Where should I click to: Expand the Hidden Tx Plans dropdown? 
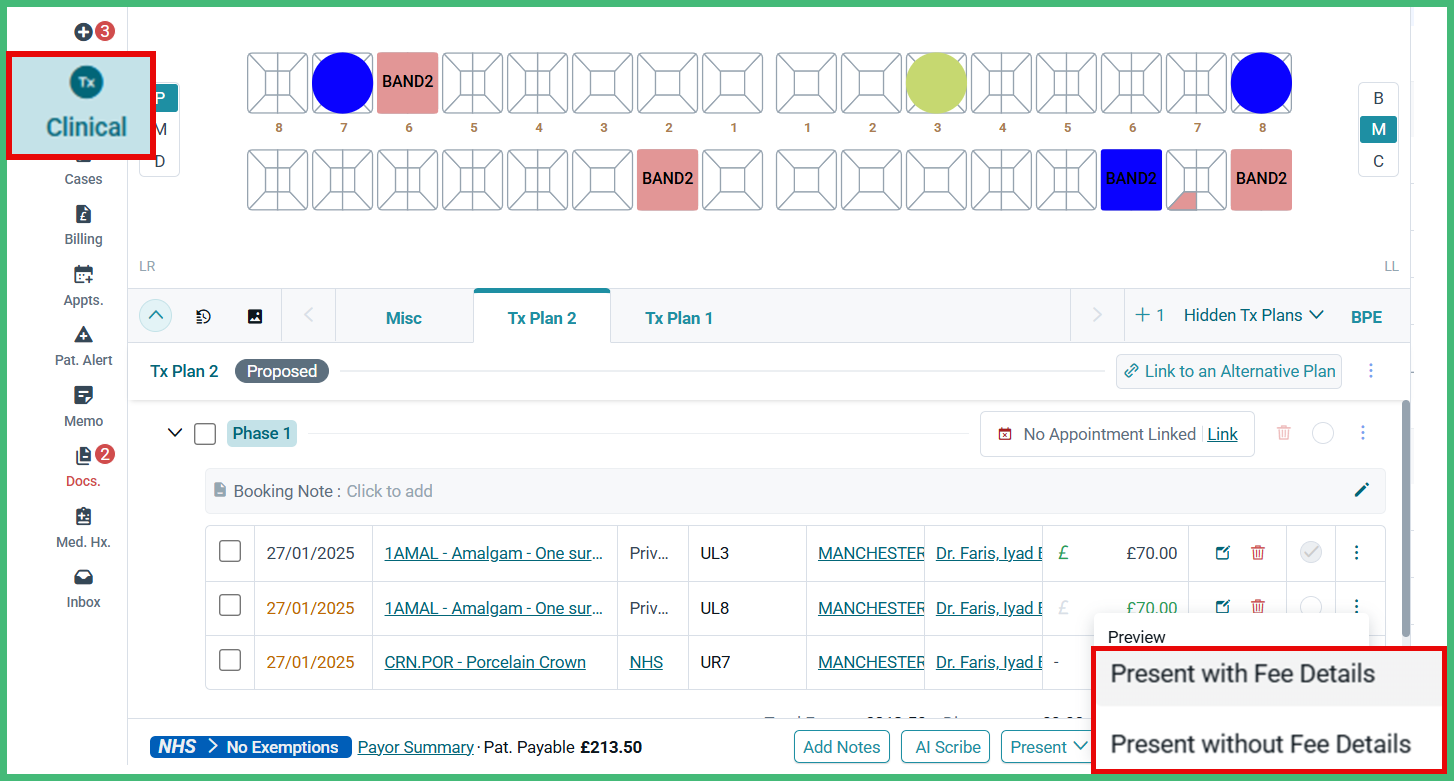[x=1253, y=315]
